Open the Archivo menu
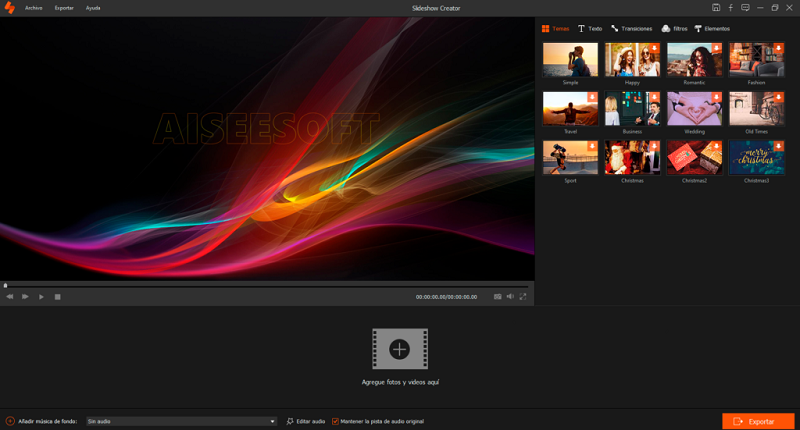 click(x=34, y=8)
